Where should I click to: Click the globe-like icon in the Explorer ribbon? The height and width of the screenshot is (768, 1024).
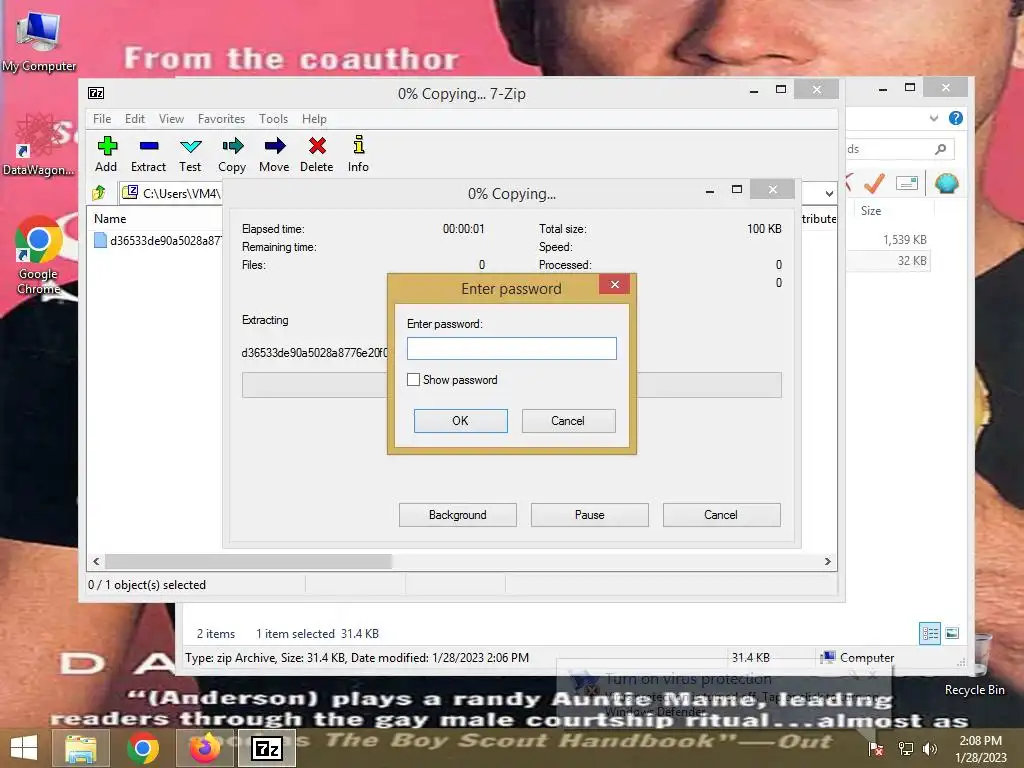[x=946, y=184]
